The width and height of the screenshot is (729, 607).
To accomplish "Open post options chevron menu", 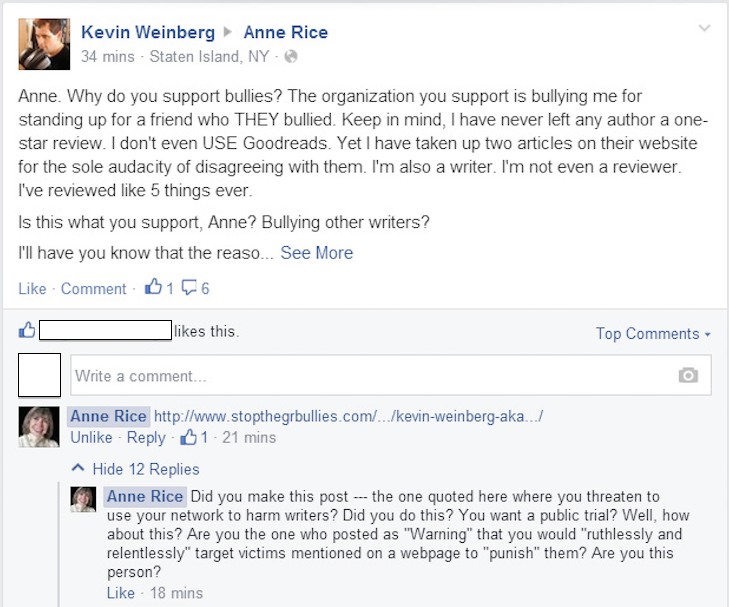I will click(705, 28).
